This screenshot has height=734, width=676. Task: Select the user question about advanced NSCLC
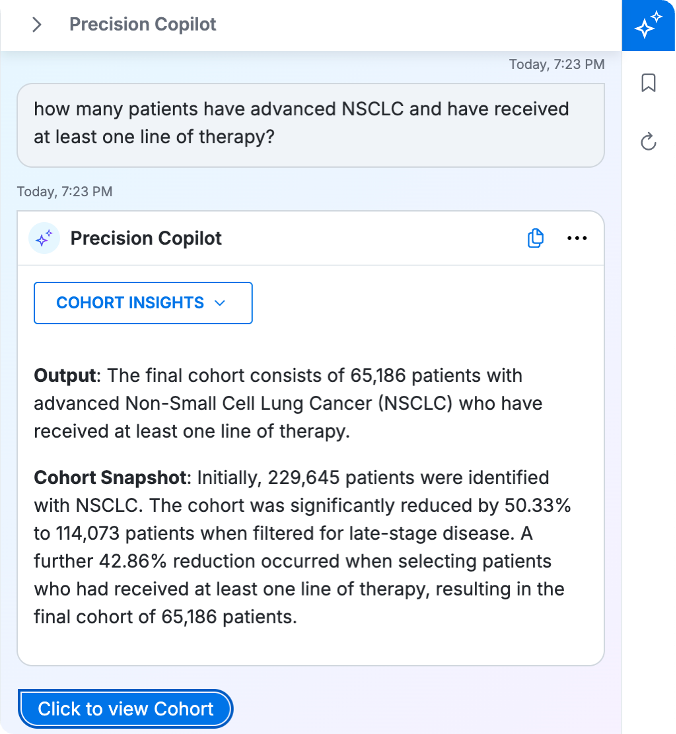tap(301, 123)
